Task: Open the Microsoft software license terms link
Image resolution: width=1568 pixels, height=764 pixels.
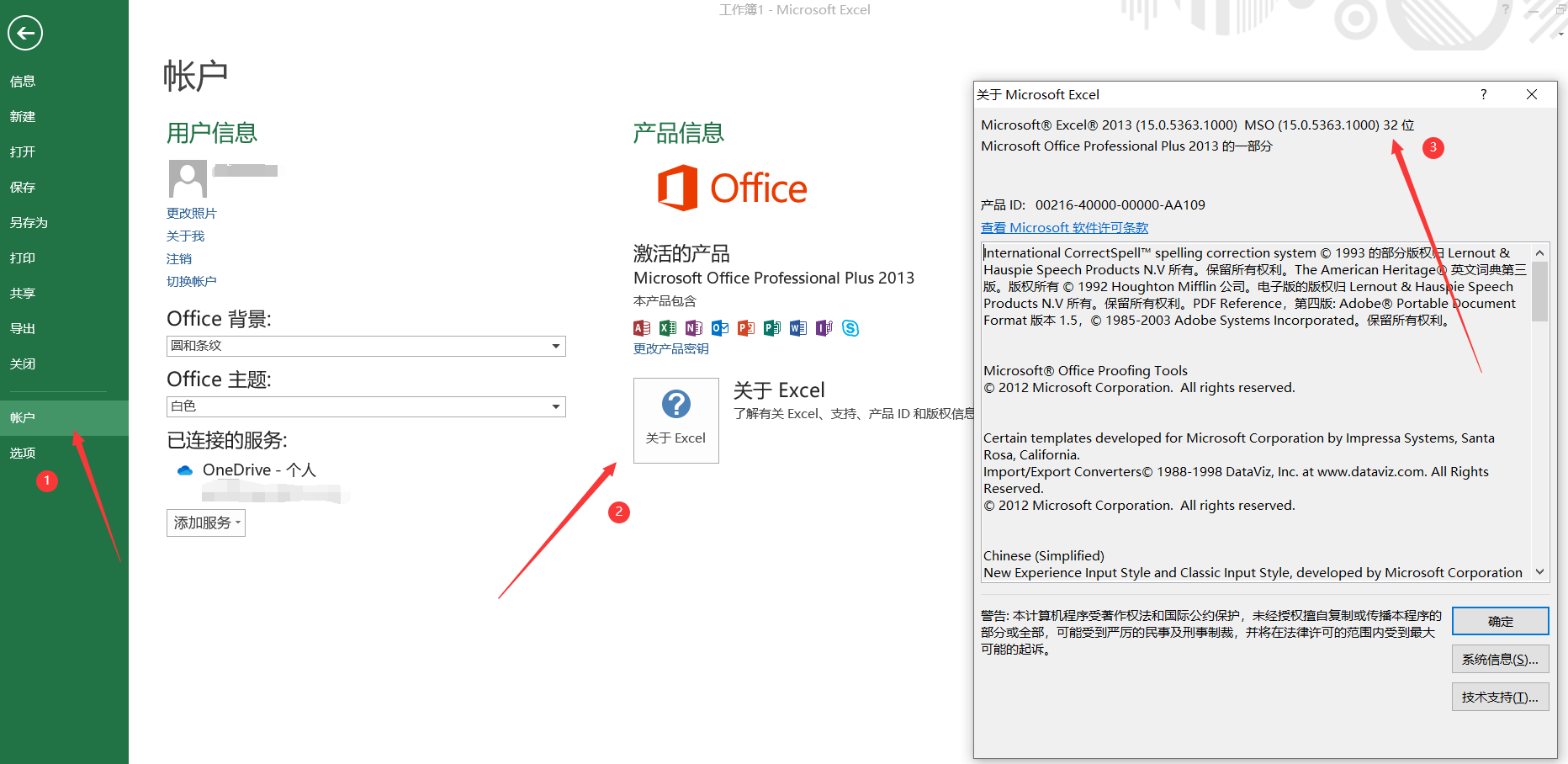Action: [1064, 228]
